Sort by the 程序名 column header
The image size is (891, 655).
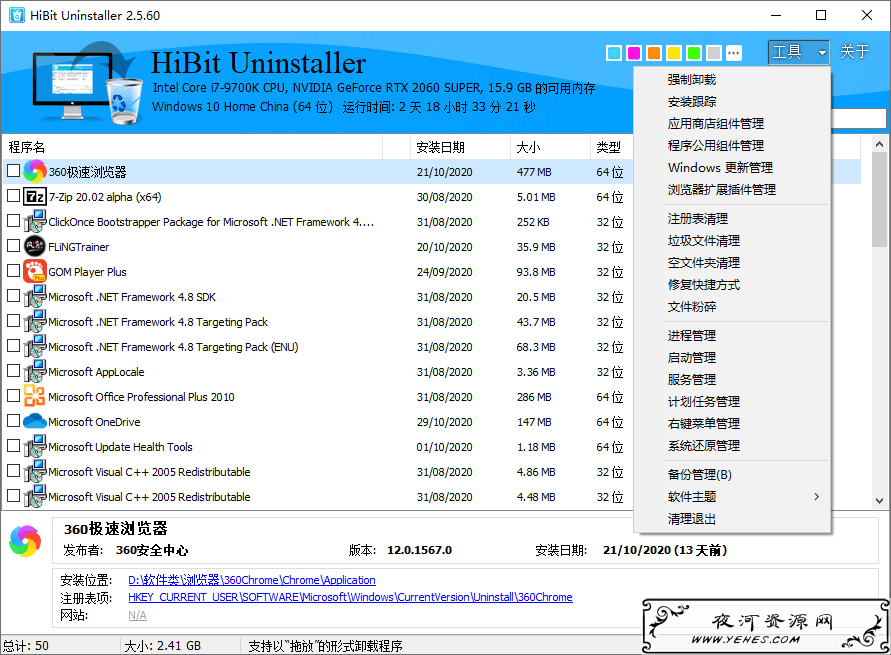coord(192,147)
